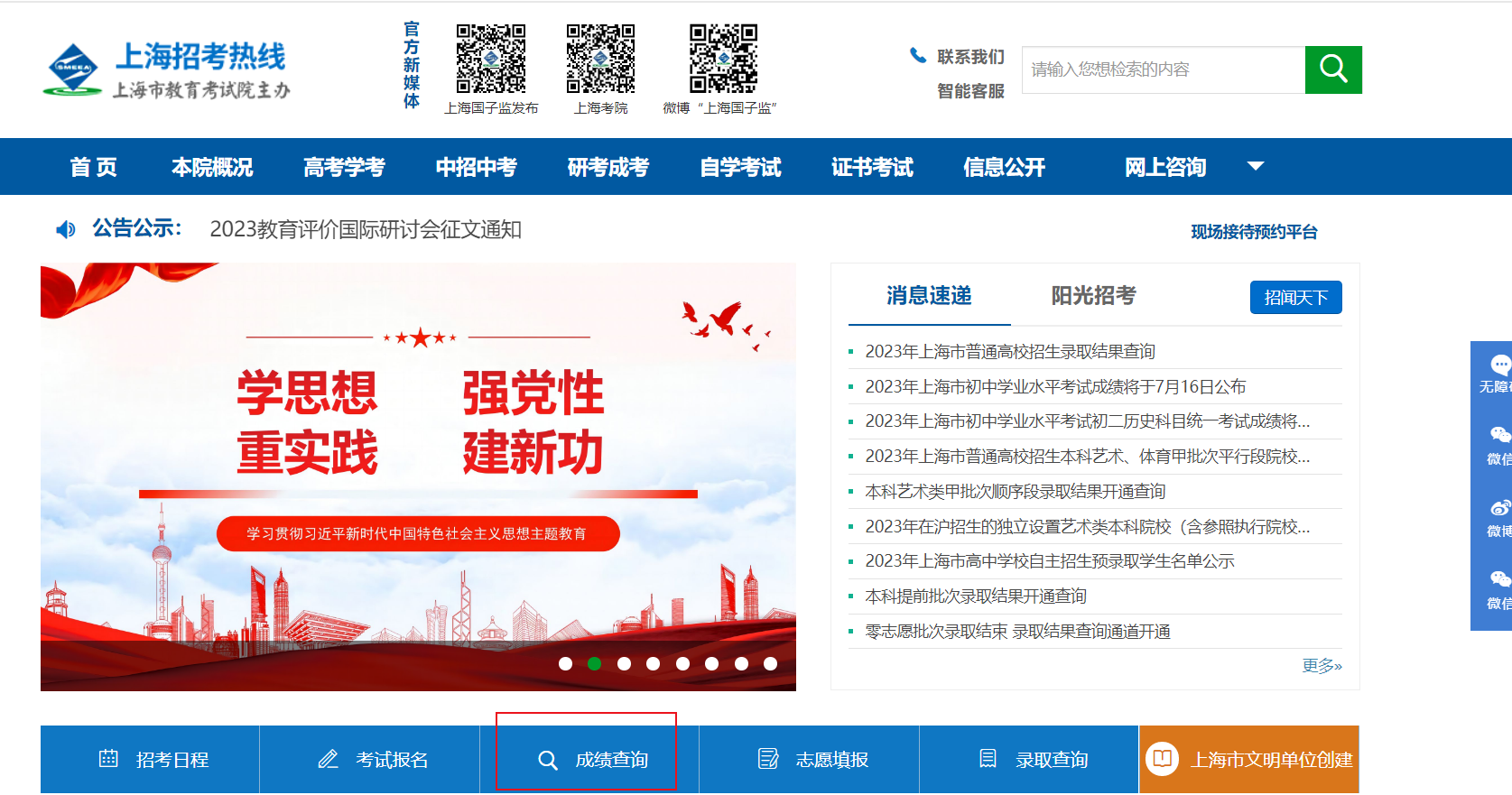Screen dimensions: 1512x795
Task: Click the 招闻天下 button
Action: point(1295,298)
